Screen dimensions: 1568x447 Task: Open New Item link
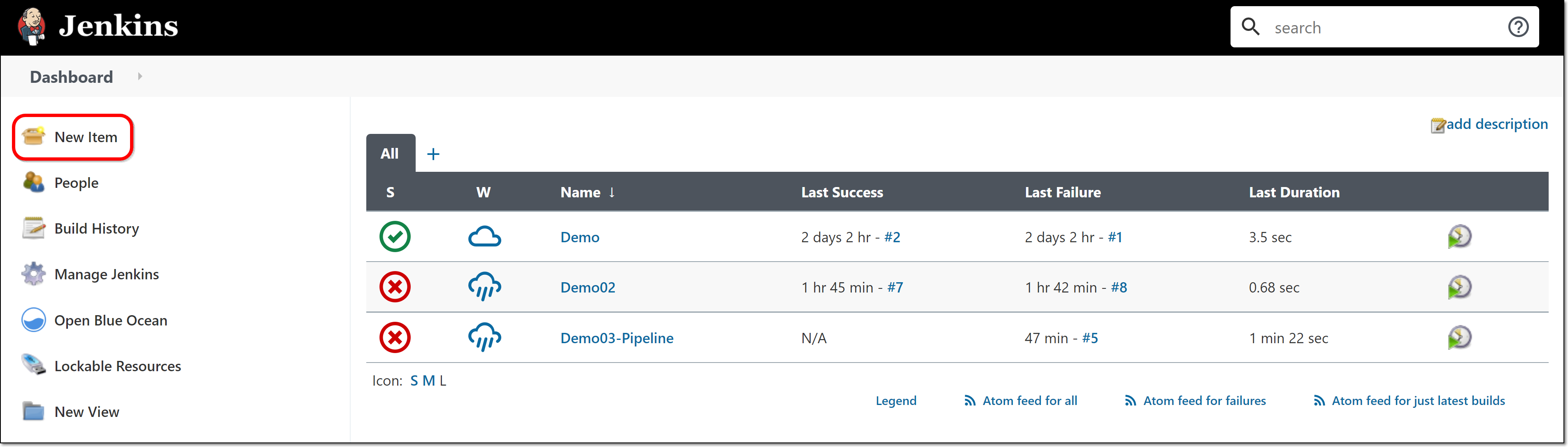(x=86, y=137)
